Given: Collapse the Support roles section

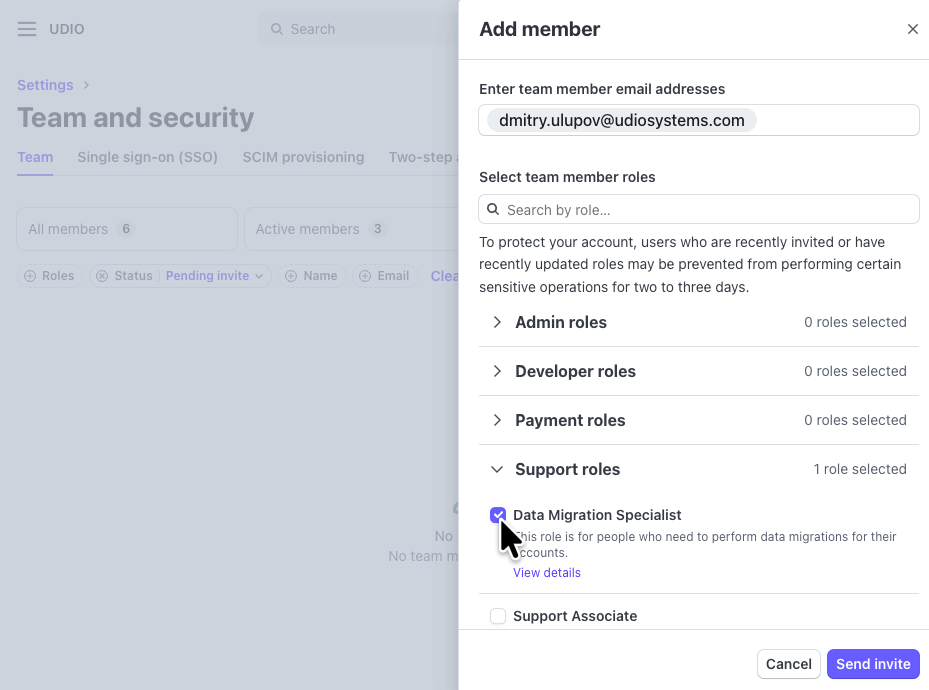Looking at the screenshot, I should pos(497,469).
